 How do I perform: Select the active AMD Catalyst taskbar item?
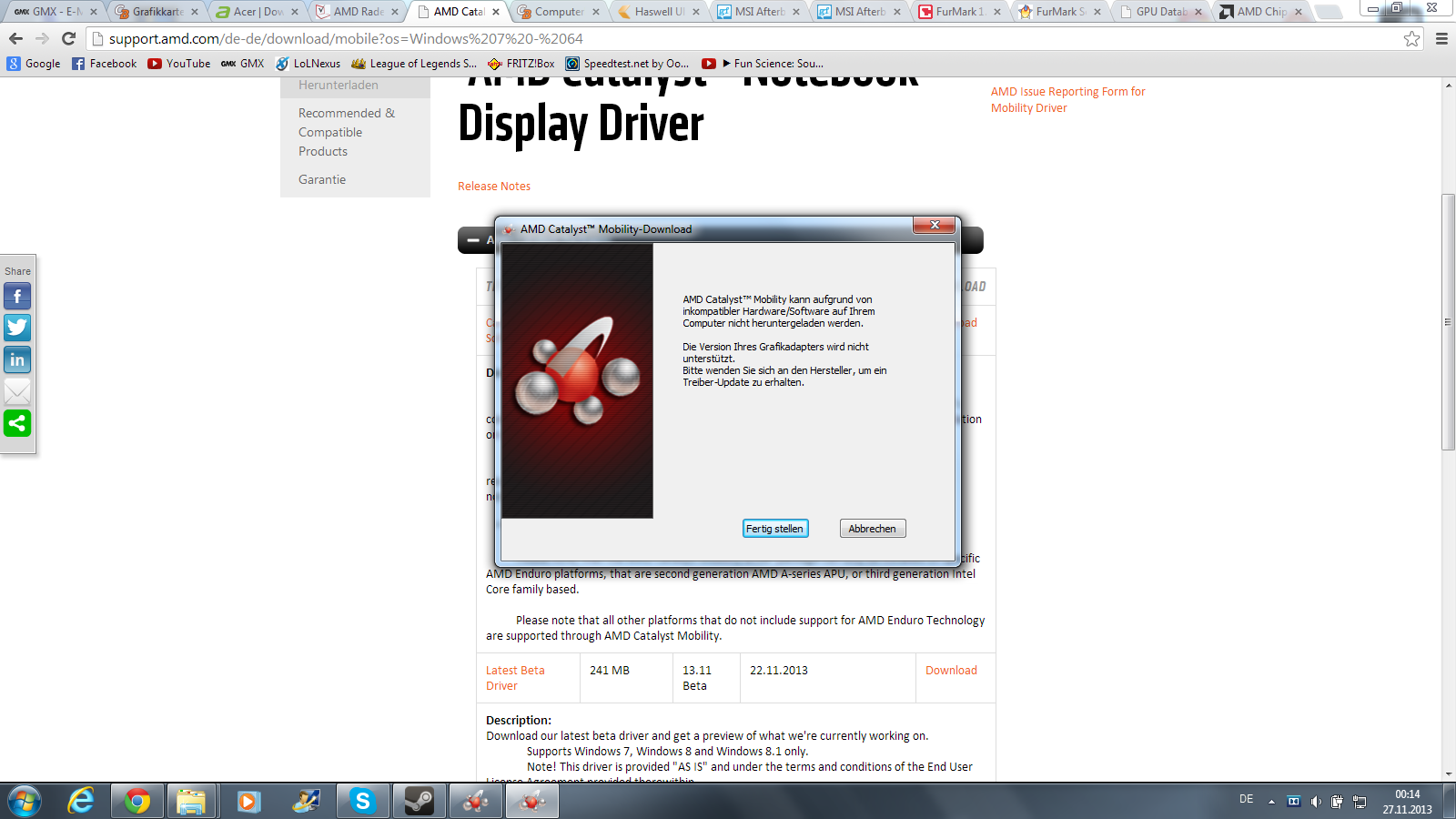[x=532, y=801]
